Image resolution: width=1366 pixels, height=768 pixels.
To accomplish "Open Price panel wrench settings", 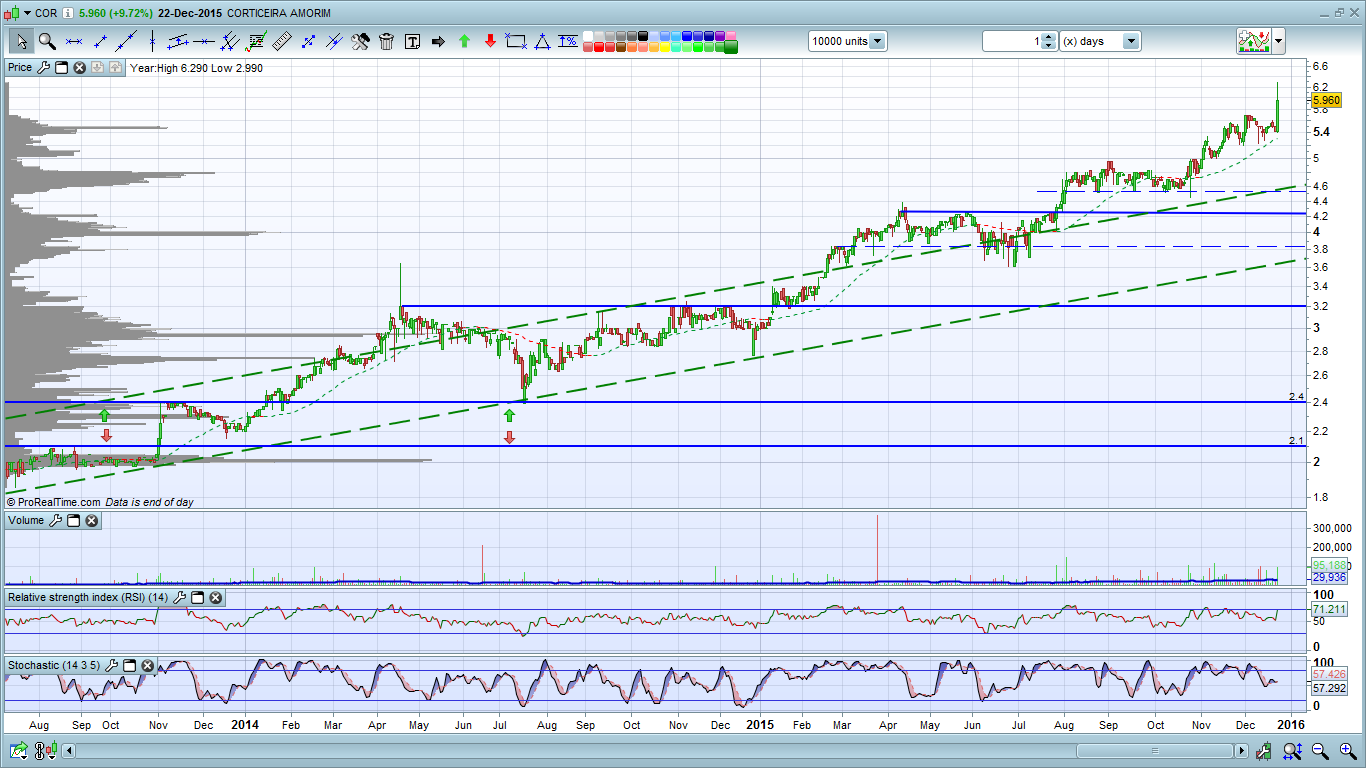I will (43, 68).
